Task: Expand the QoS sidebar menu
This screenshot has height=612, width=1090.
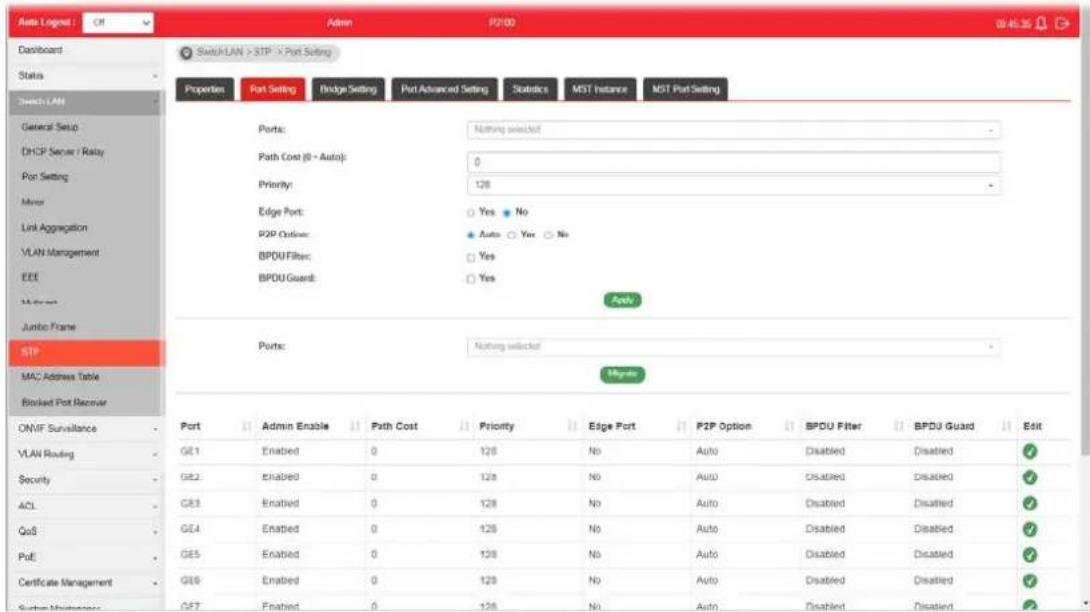Action: (x=86, y=531)
